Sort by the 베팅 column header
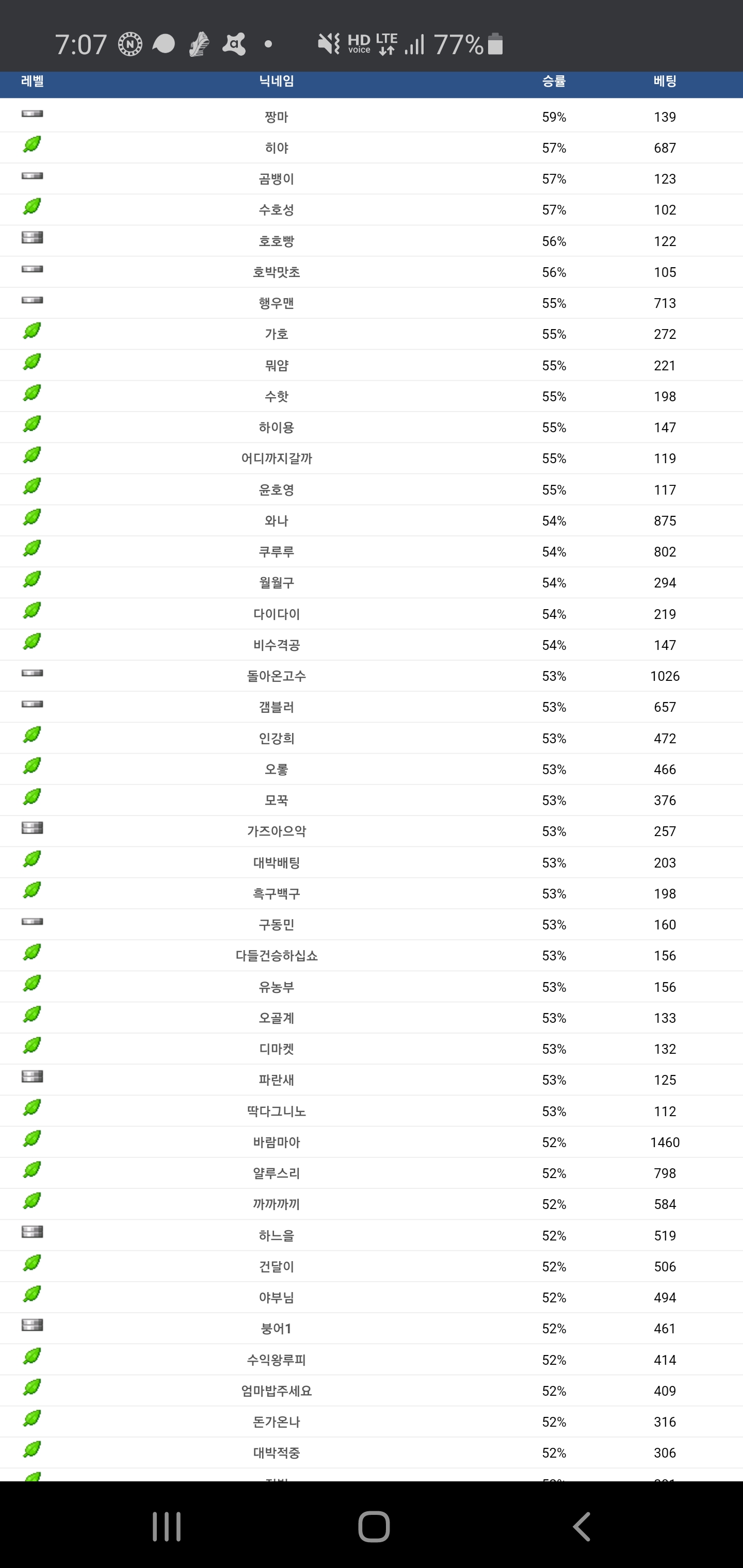 point(665,81)
